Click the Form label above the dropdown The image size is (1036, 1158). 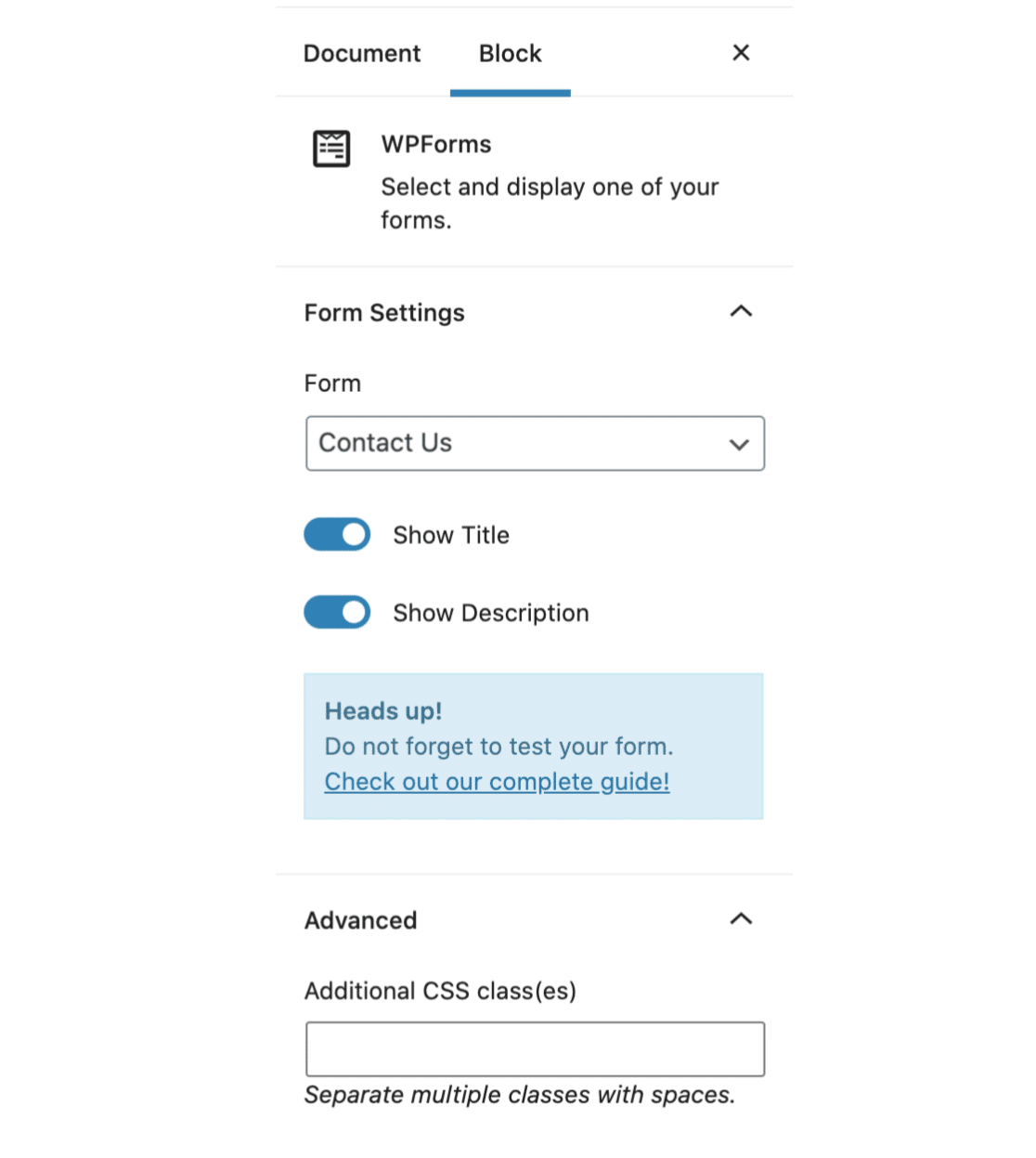pyautogui.click(x=332, y=384)
